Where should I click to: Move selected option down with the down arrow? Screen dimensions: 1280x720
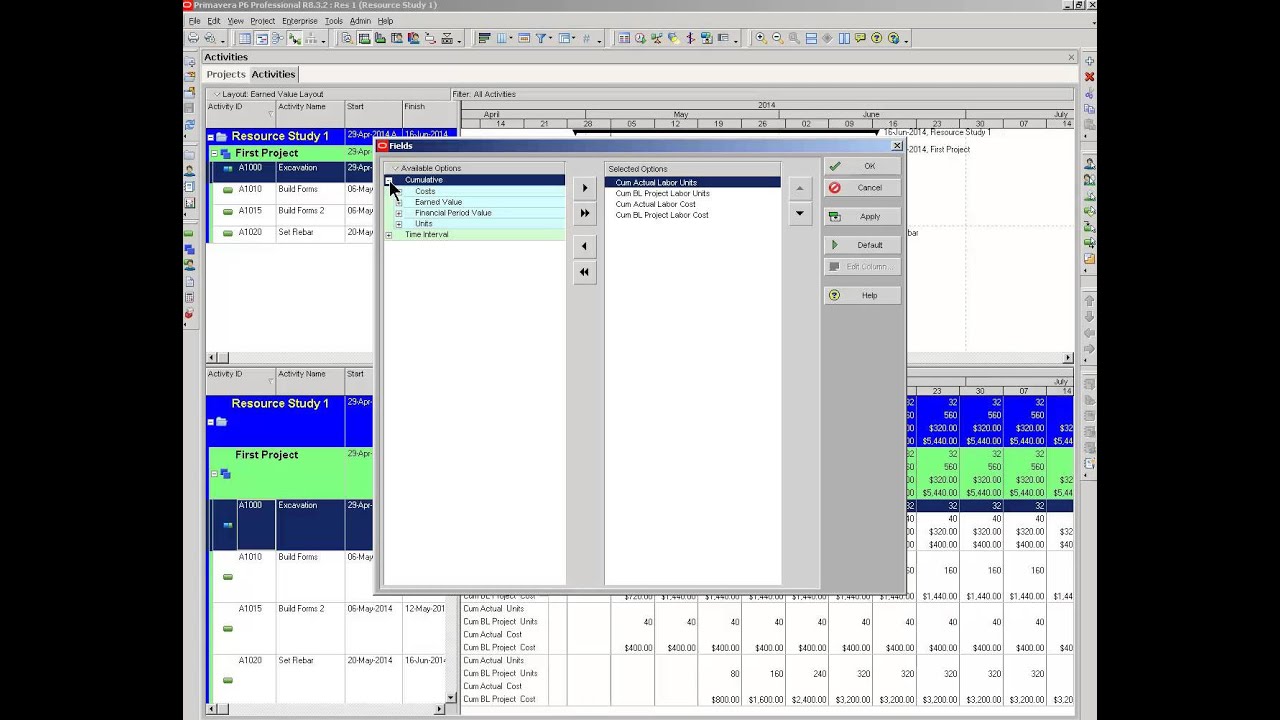799,213
